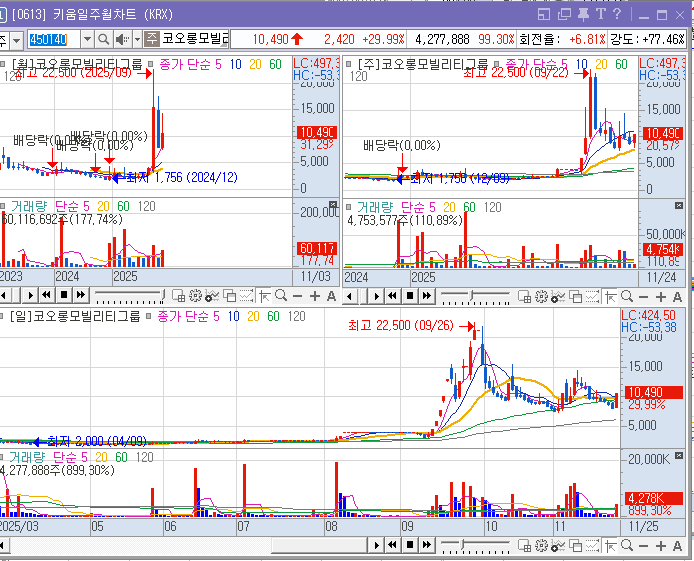The image size is (694, 561).
Task: Click the add-indicator icon in monthly toolbar
Action: (x=212, y=296)
